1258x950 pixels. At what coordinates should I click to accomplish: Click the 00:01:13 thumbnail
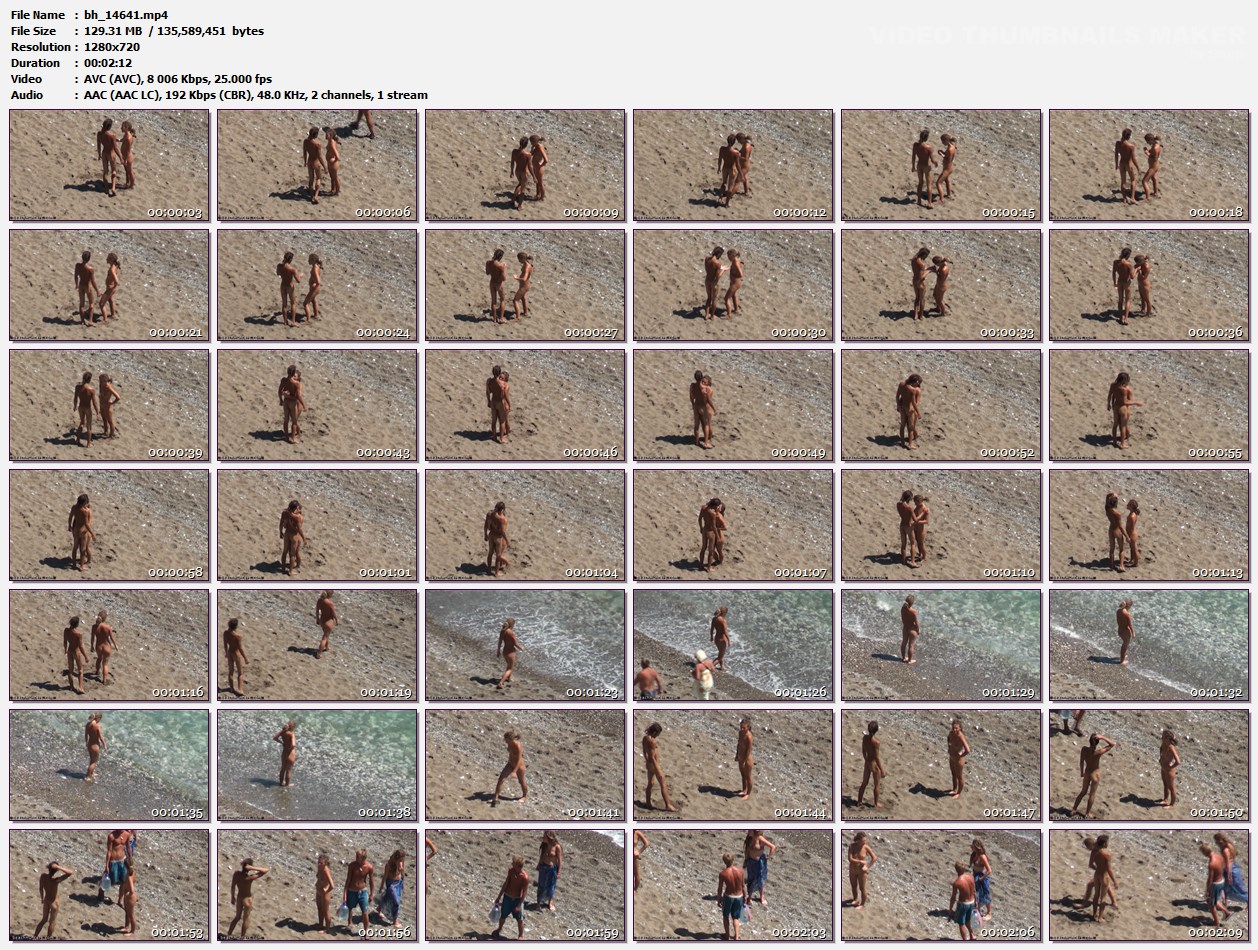coord(1149,525)
